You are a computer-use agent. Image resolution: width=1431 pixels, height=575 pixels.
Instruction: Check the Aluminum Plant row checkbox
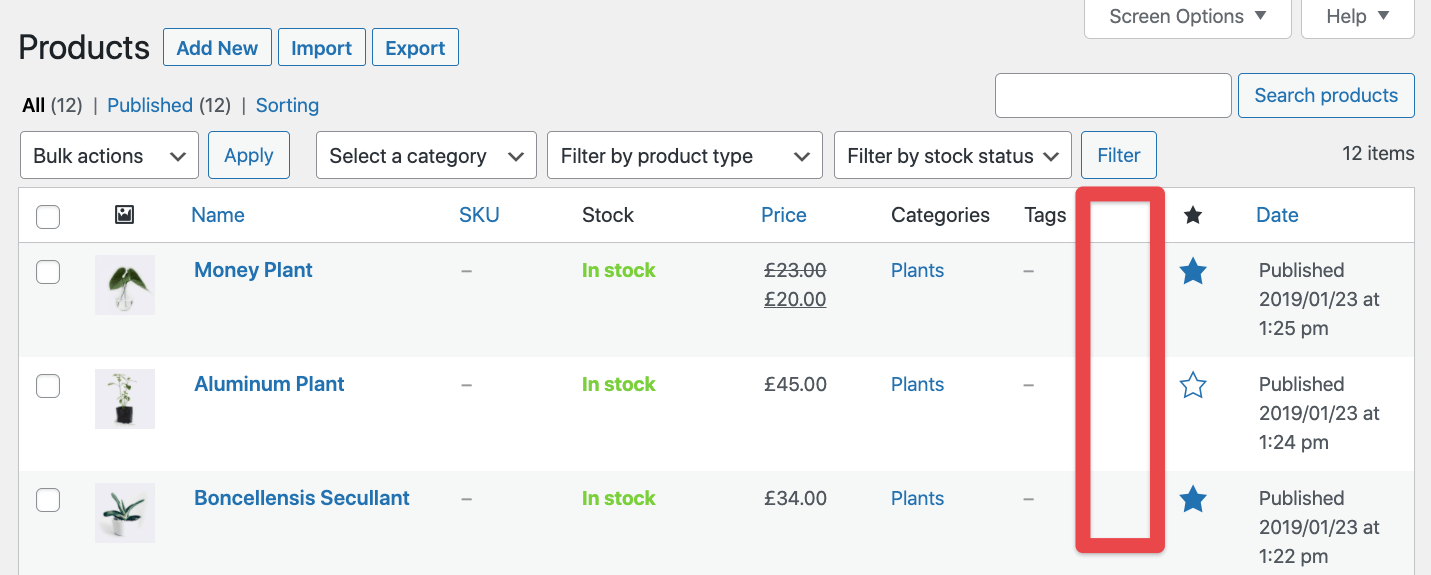48,386
